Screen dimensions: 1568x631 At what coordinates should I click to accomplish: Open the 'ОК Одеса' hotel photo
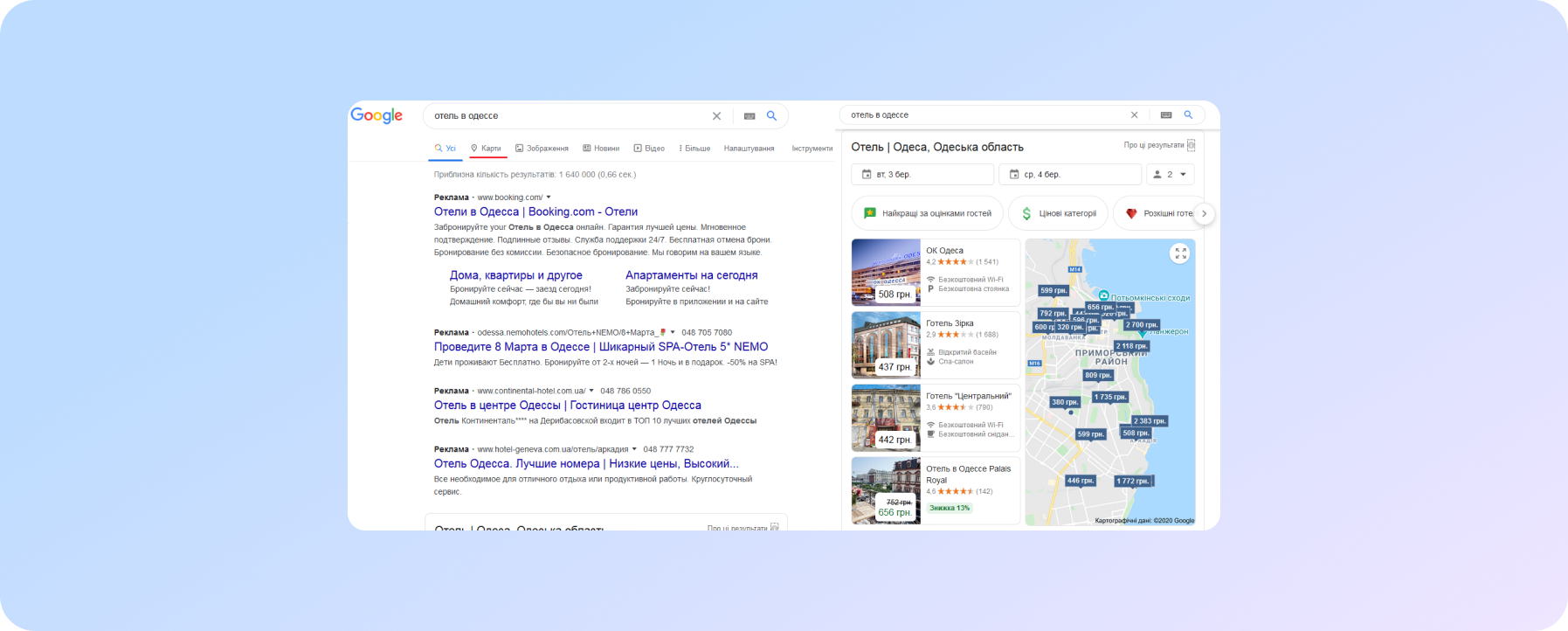[886, 272]
